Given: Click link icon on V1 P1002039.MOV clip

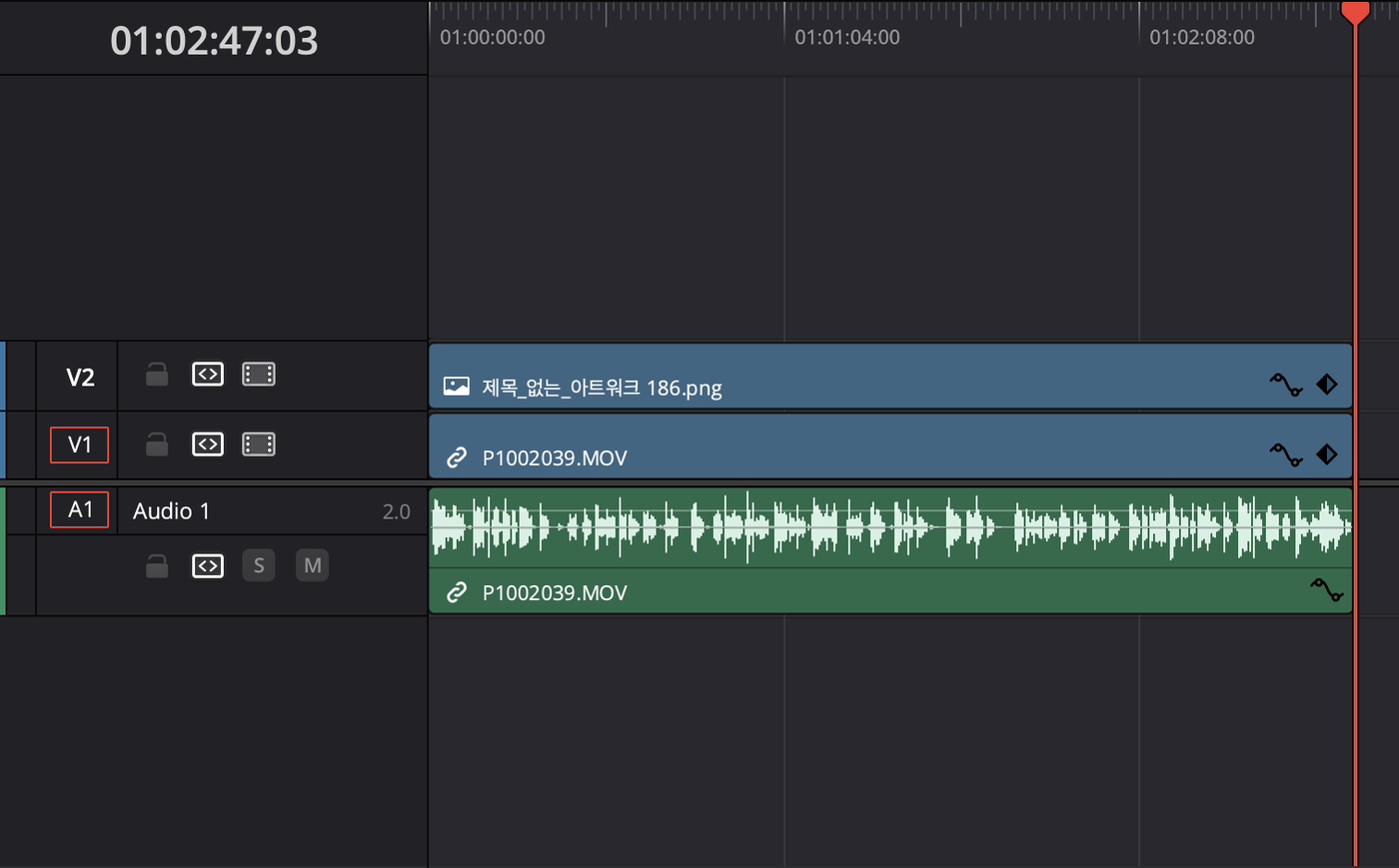Looking at the screenshot, I should [457, 457].
